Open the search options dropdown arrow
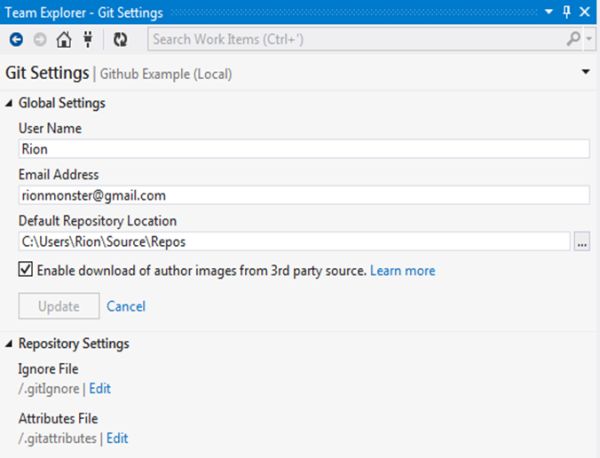Screen dimensions: 600x458 pyautogui.click(x=586, y=40)
